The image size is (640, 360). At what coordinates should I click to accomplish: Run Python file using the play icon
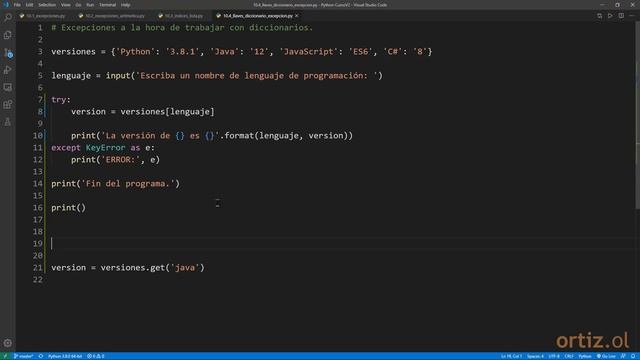click(x=610, y=16)
